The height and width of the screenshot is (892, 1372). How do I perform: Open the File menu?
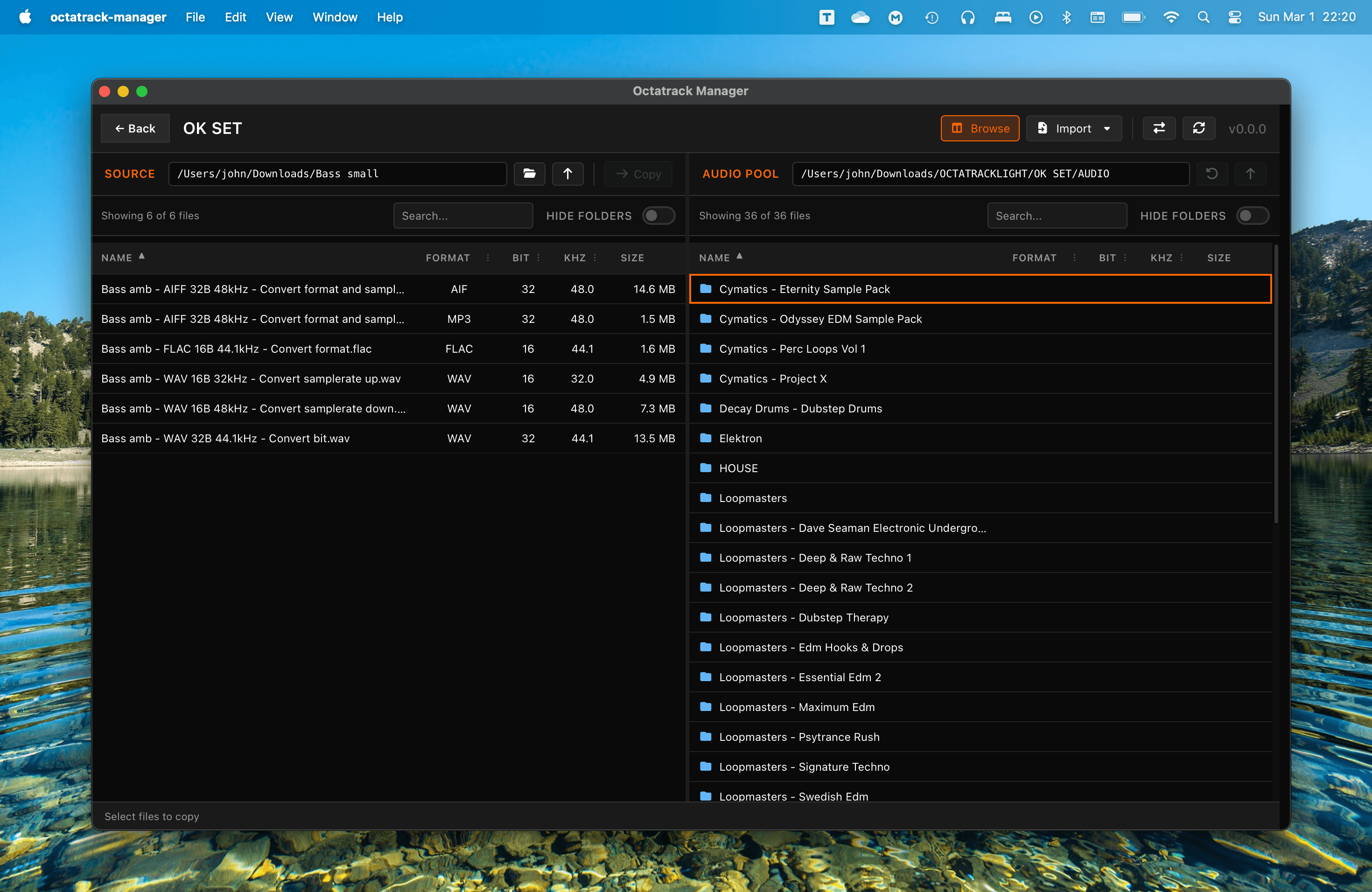[x=195, y=17]
